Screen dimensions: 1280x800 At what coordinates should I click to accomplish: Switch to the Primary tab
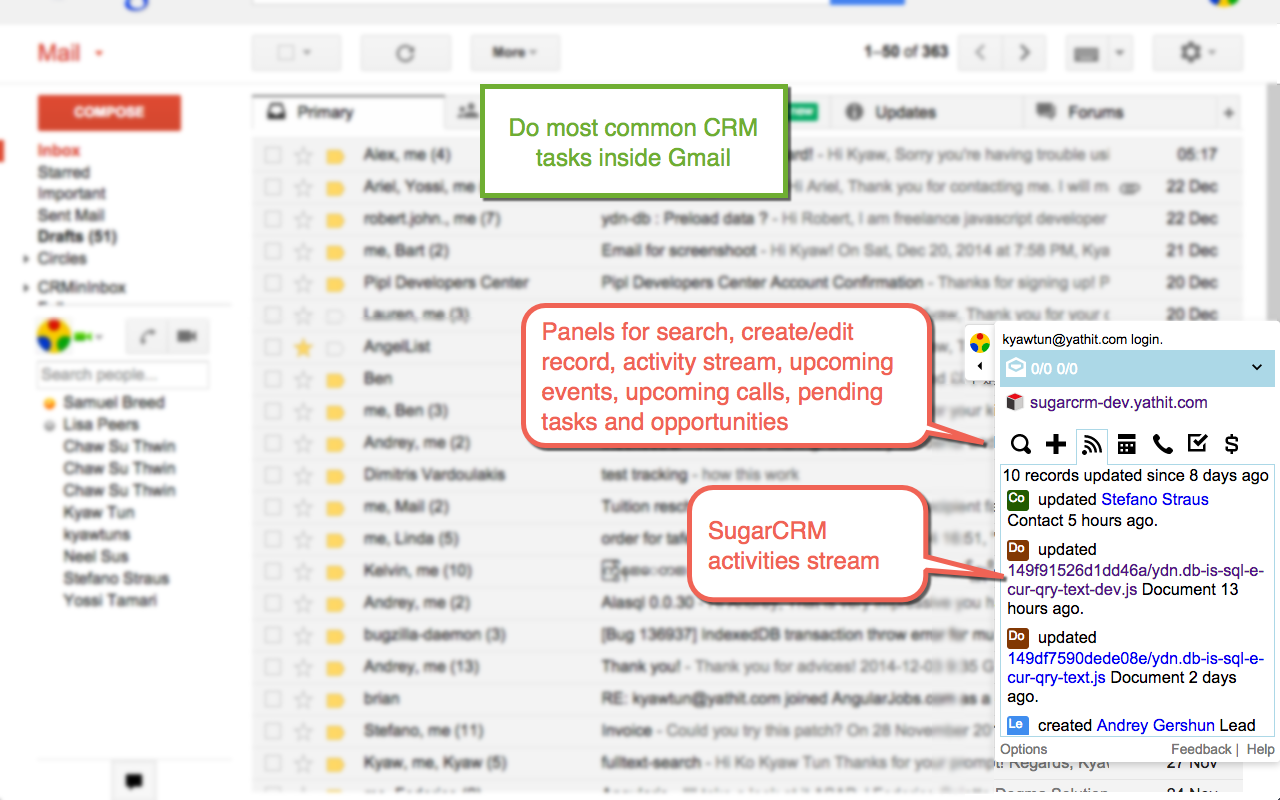(x=348, y=113)
